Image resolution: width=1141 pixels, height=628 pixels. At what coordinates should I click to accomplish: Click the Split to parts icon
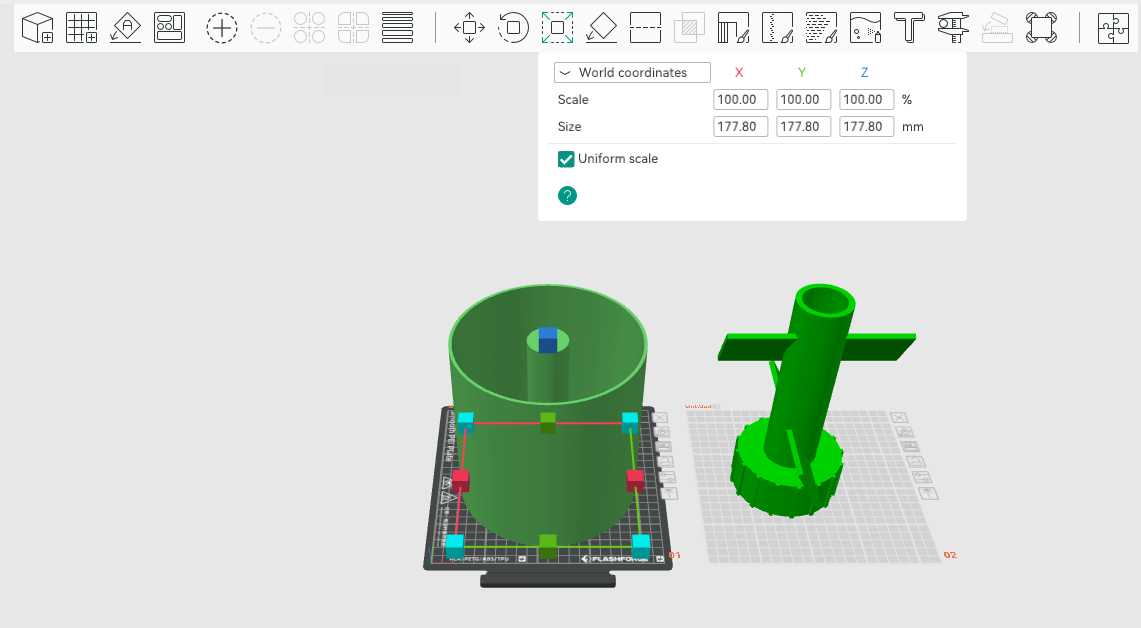point(354,28)
